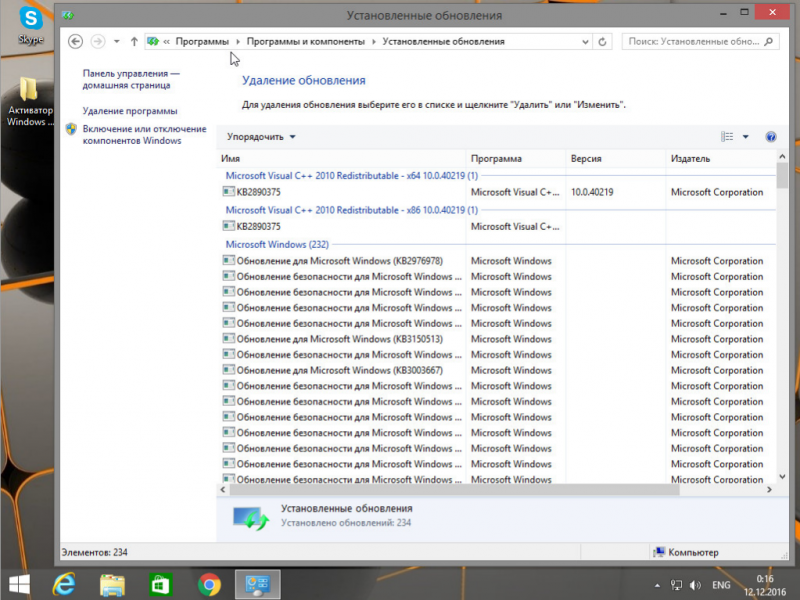Sort by the Имя column header
Image resolution: width=800 pixels, height=600 pixels.
pyautogui.click(x=341, y=159)
